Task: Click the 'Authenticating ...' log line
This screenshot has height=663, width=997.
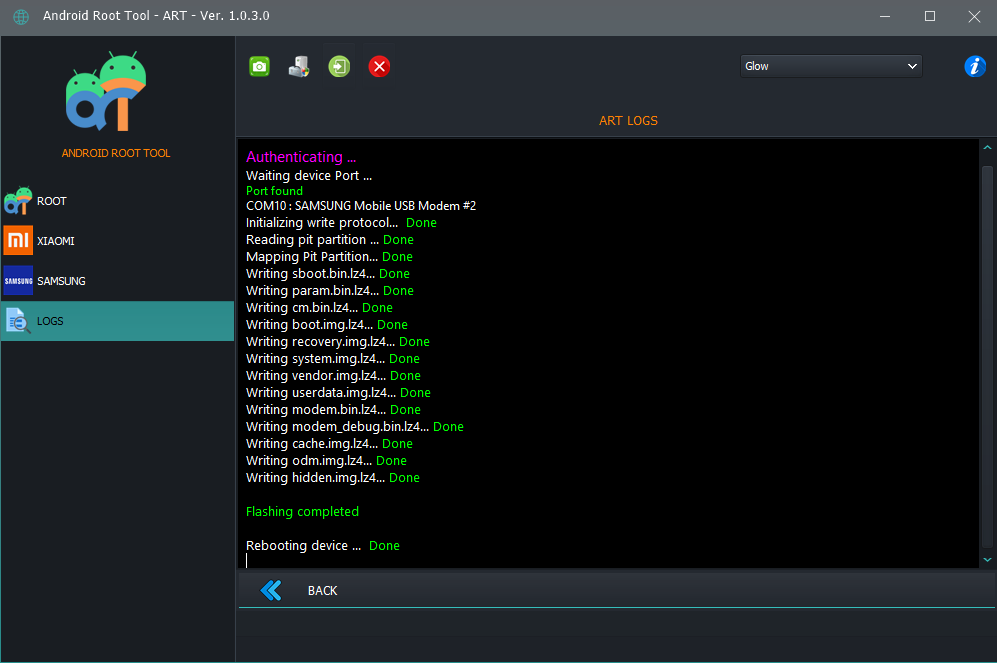Action: tap(301, 157)
